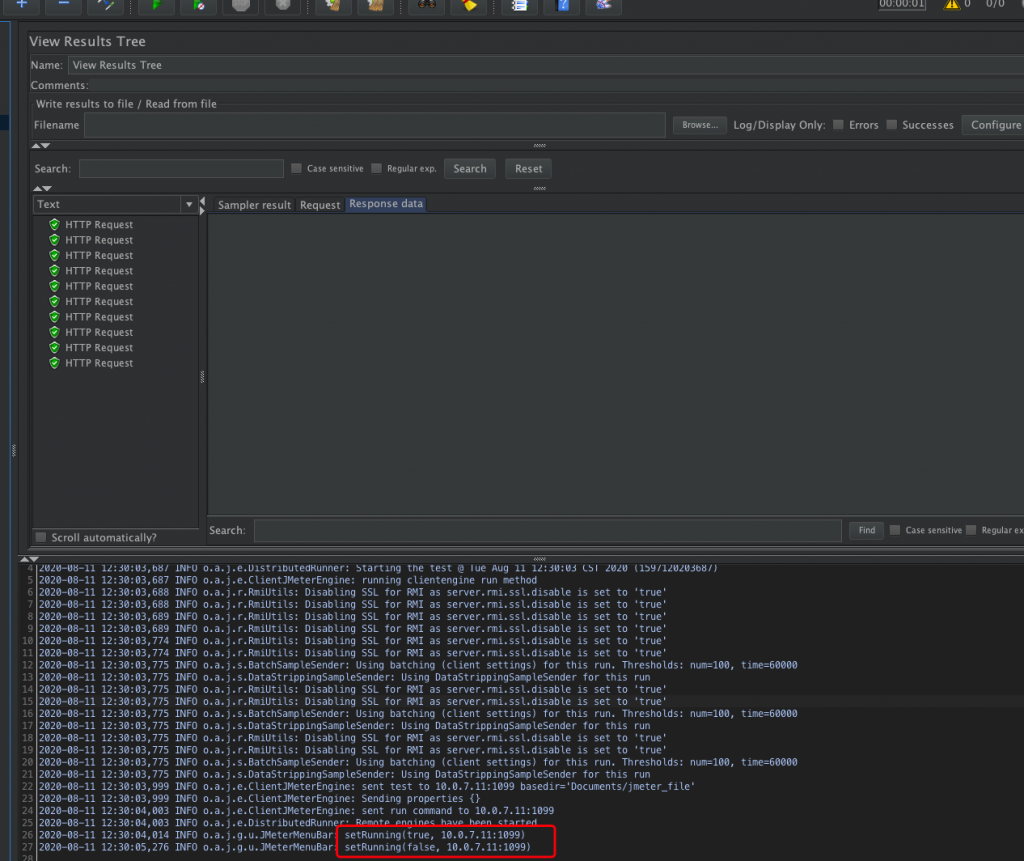Image resolution: width=1024 pixels, height=861 pixels.
Task: Select the first HTTP Request result
Action: pos(98,225)
